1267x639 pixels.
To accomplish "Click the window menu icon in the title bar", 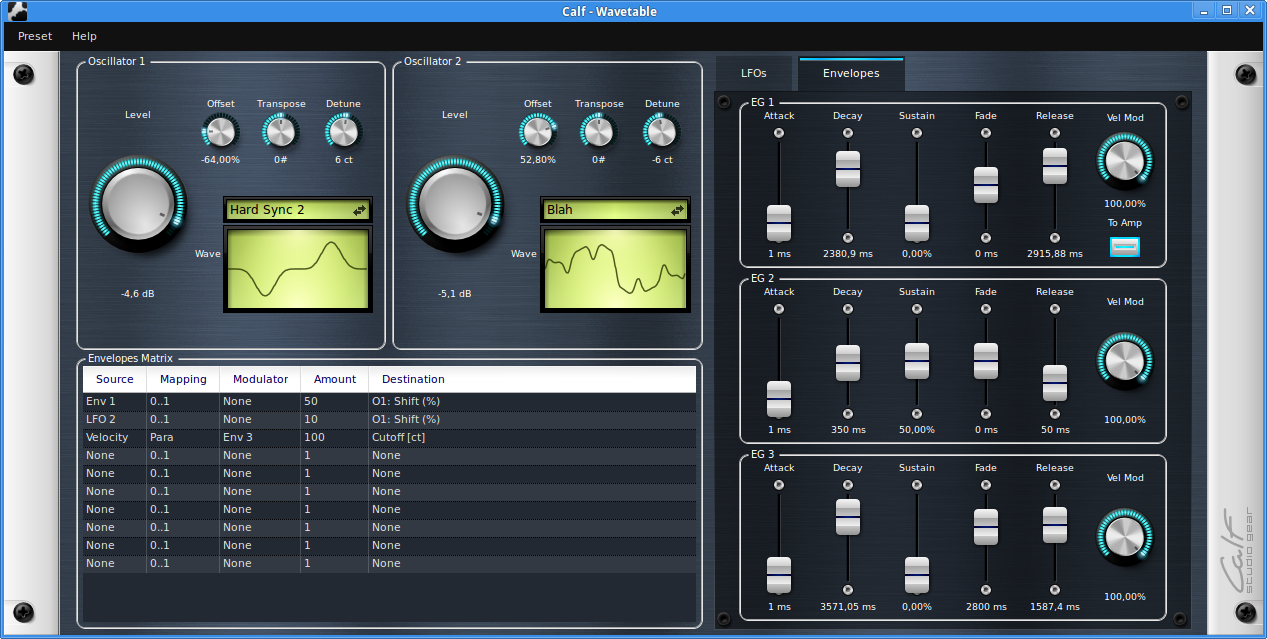I will (x=16, y=11).
